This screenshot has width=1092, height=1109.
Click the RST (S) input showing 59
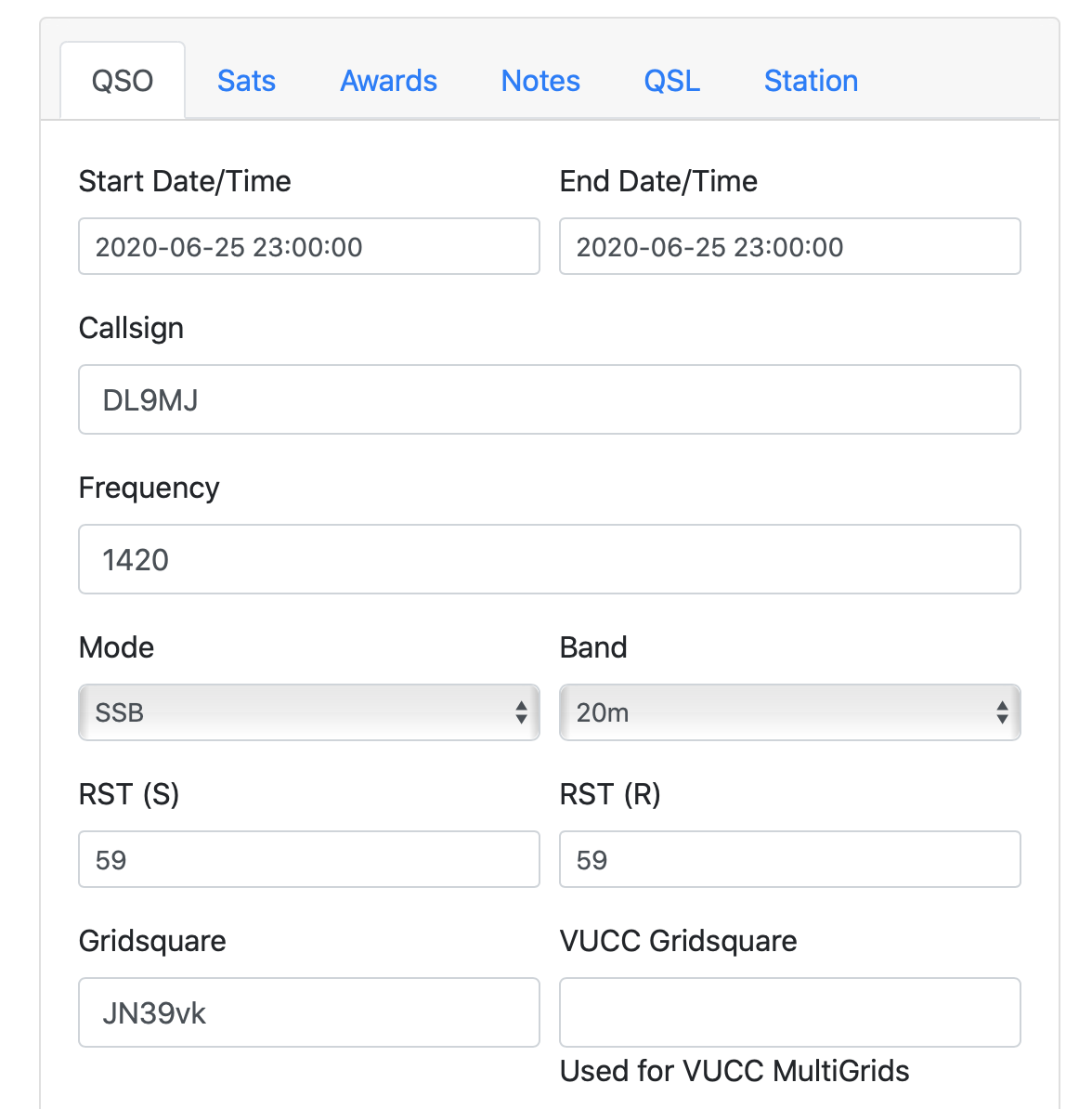pos(309,859)
